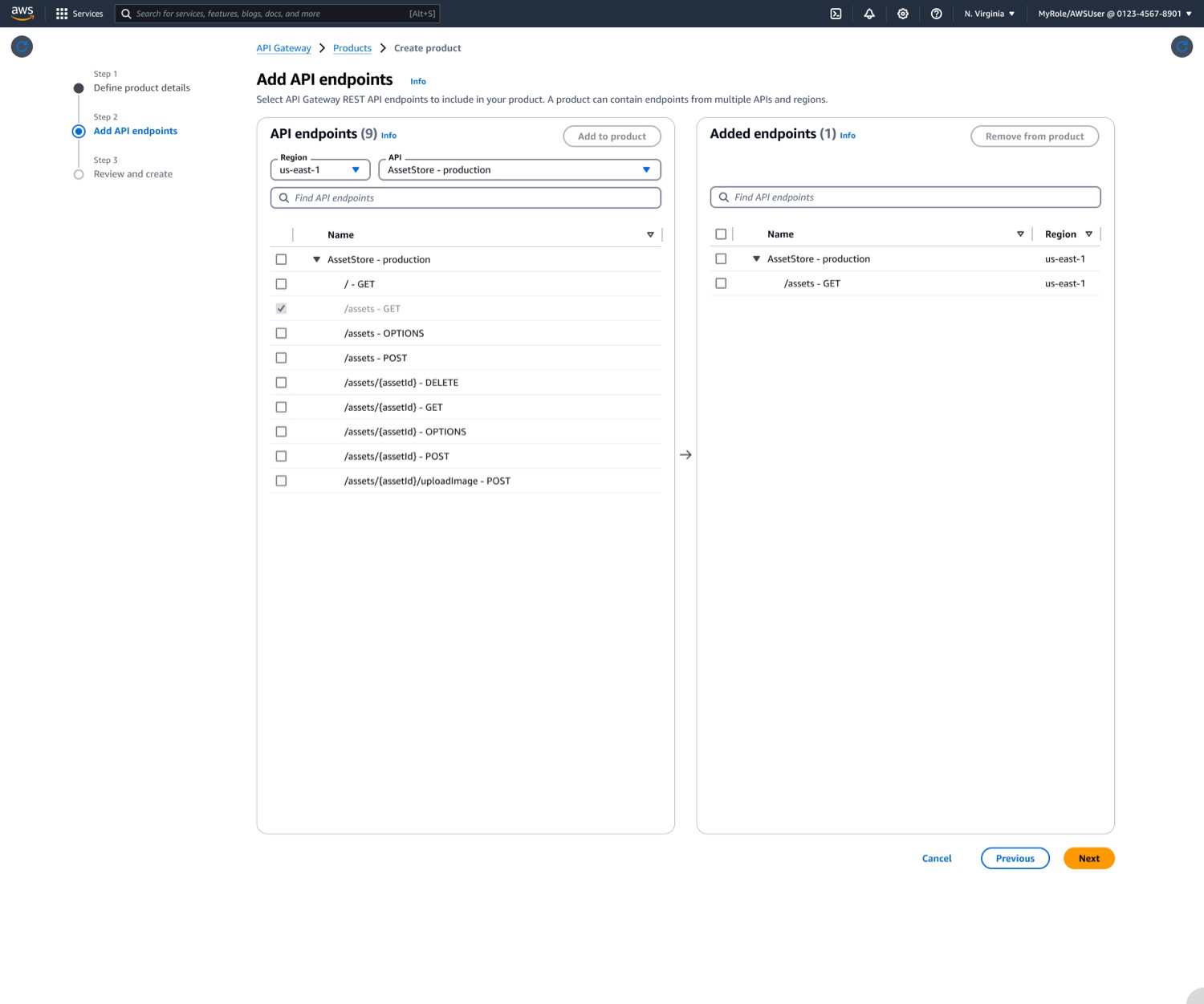1204x1004 pixels.
Task: Check /assets - GET in Added endpoints
Action: click(721, 283)
